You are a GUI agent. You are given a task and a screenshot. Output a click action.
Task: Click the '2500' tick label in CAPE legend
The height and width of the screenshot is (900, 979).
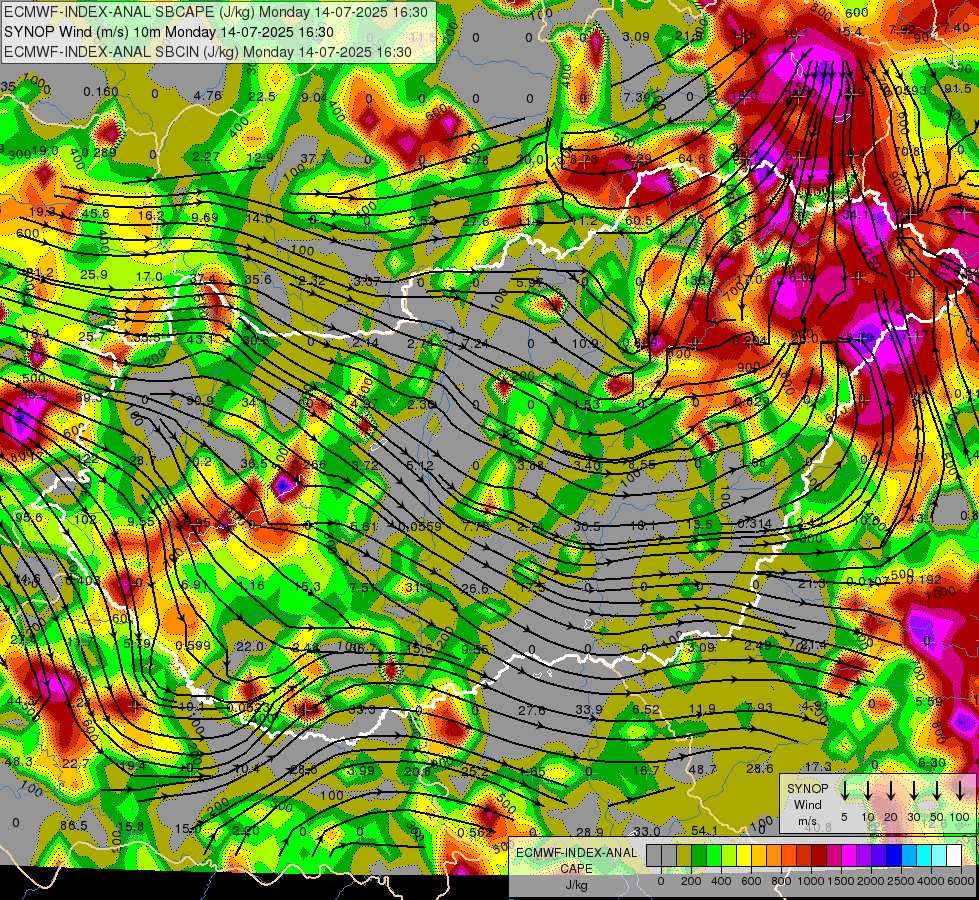click(x=901, y=881)
